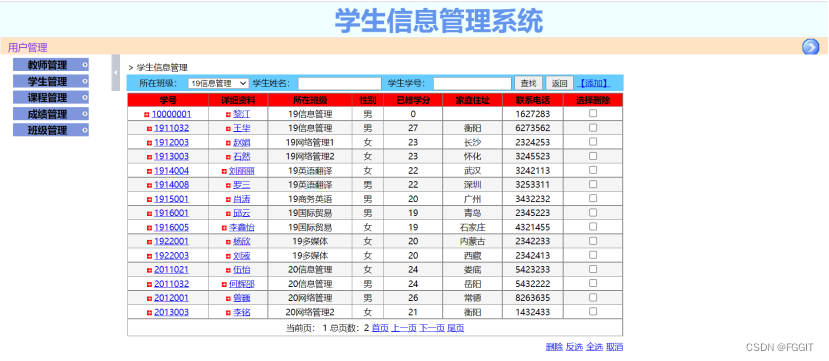Image resolution: width=829 pixels, height=361 pixels.
Task: Tick delete checkbox for student 1916005
Action: point(593,226)
